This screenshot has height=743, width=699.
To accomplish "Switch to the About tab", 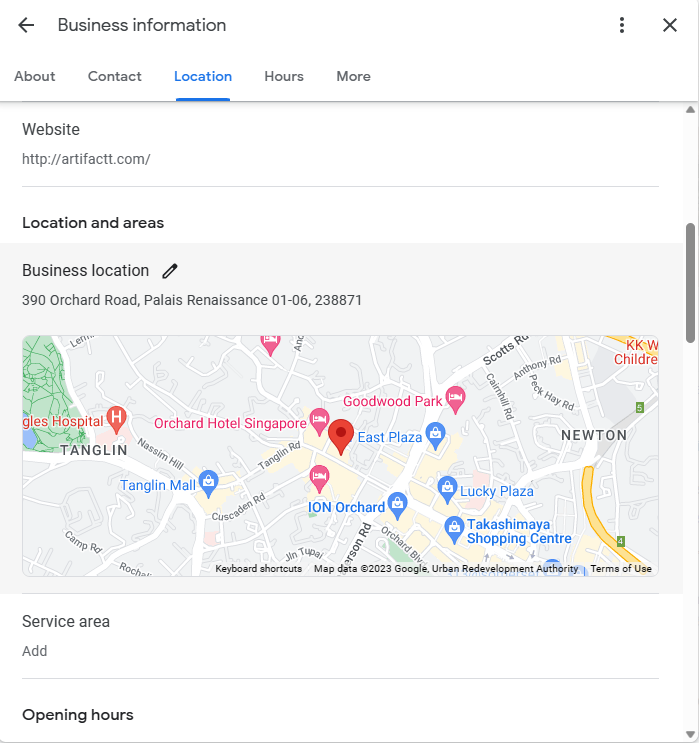I will 35,76.
